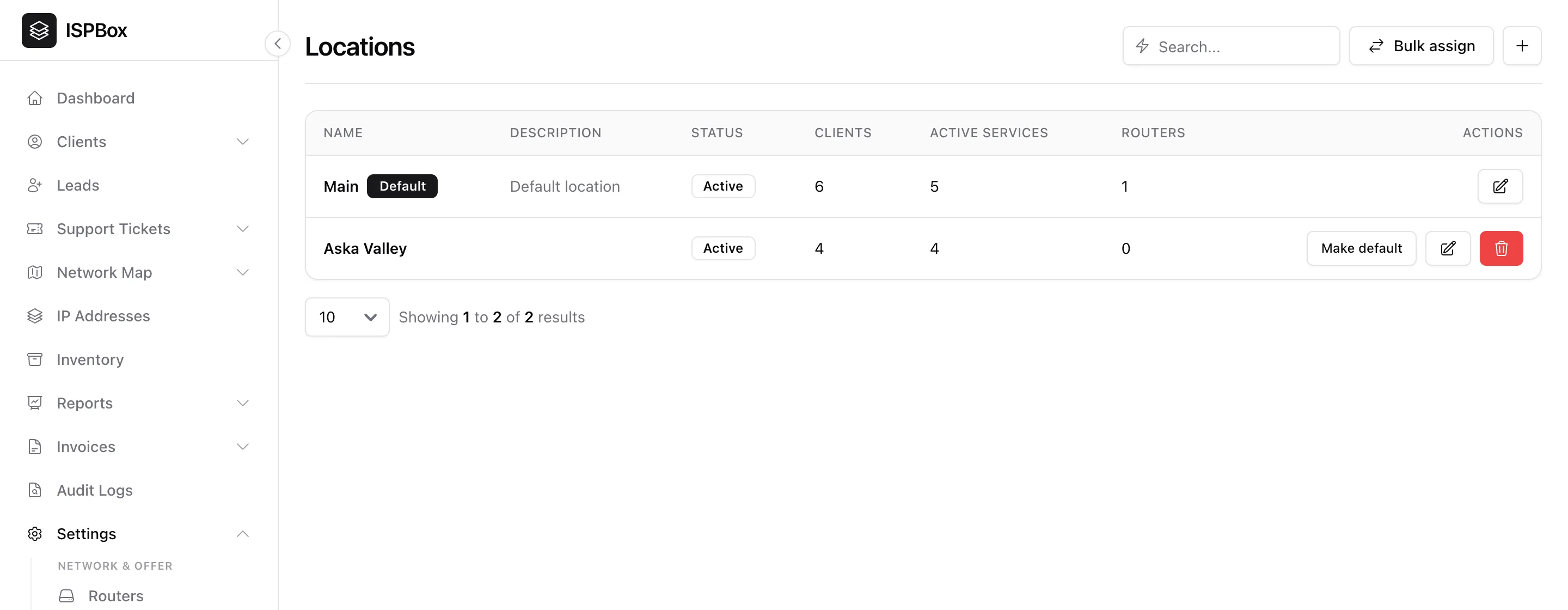Image resolution: width=1568 pixels, height=610 pixels.
Task: Add a new location with plus button
Action: click(1522, 46)
